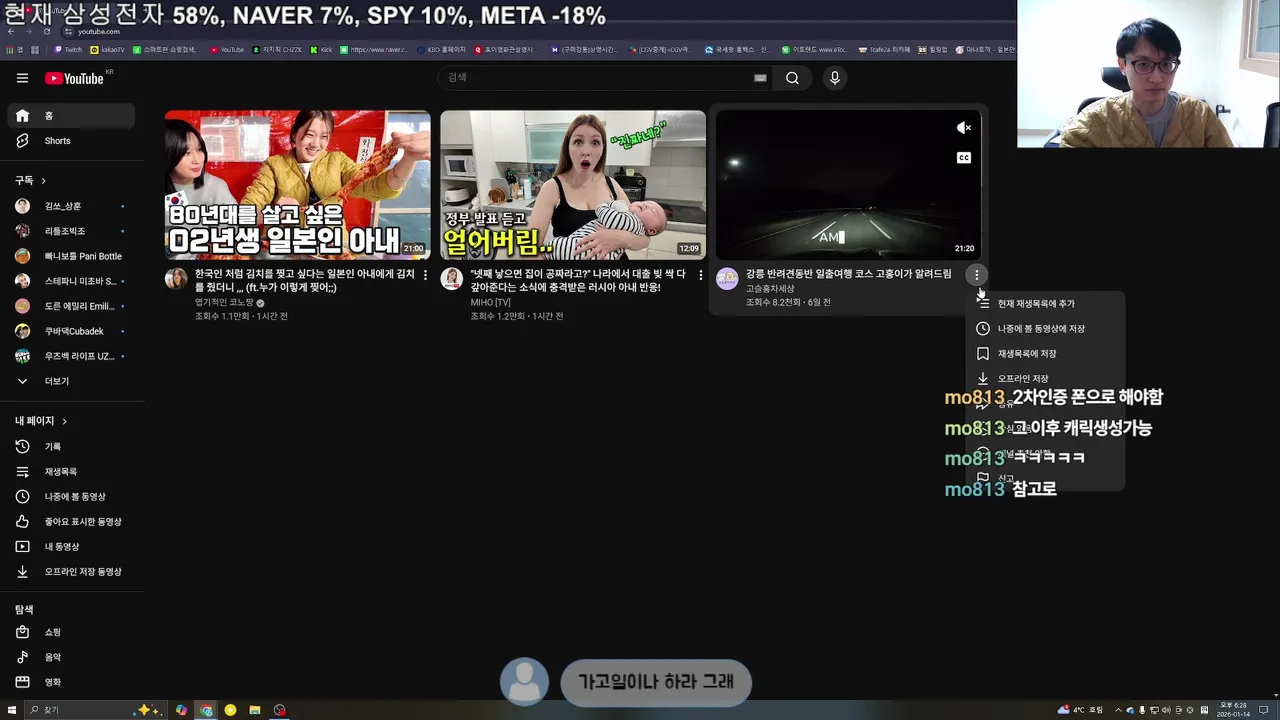The width and height of the screenshot is (1280, 720).
Task: Click the taskbar clock showing 오후 6:28
Action: (x=1232, y=710)
